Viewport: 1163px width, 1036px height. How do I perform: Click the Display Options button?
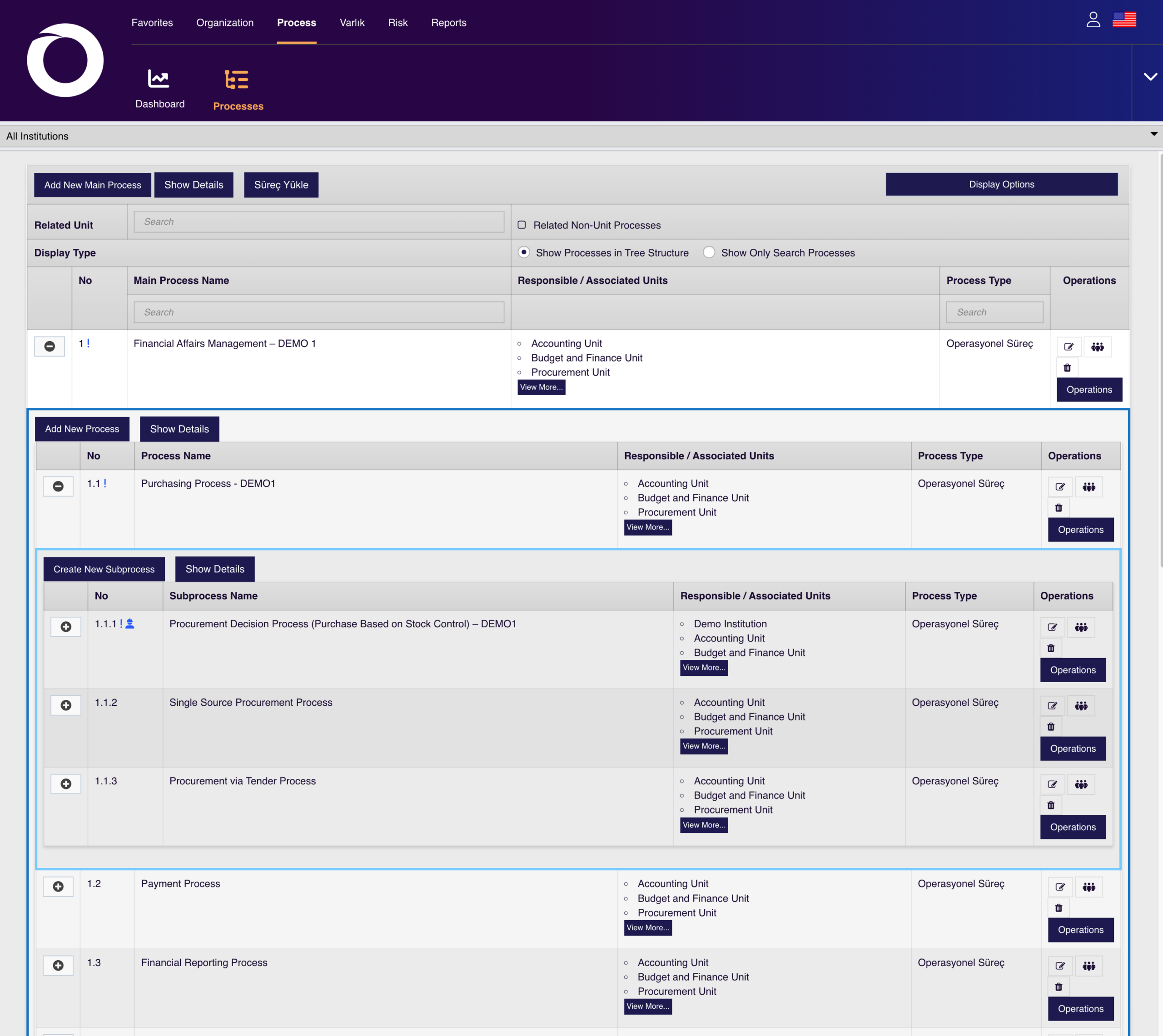(x=1001, y=184)
